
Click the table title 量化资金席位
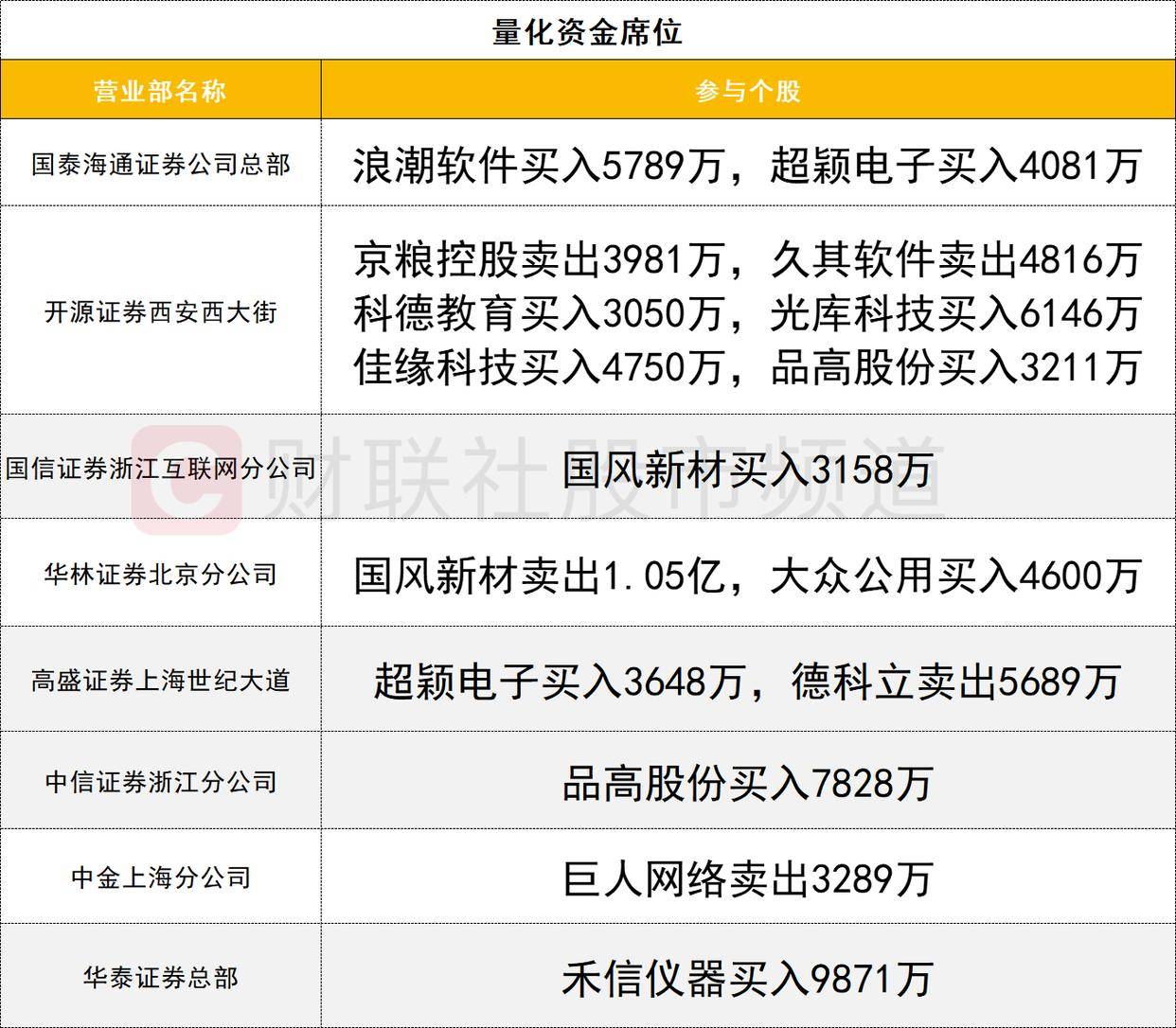(587, 28)
